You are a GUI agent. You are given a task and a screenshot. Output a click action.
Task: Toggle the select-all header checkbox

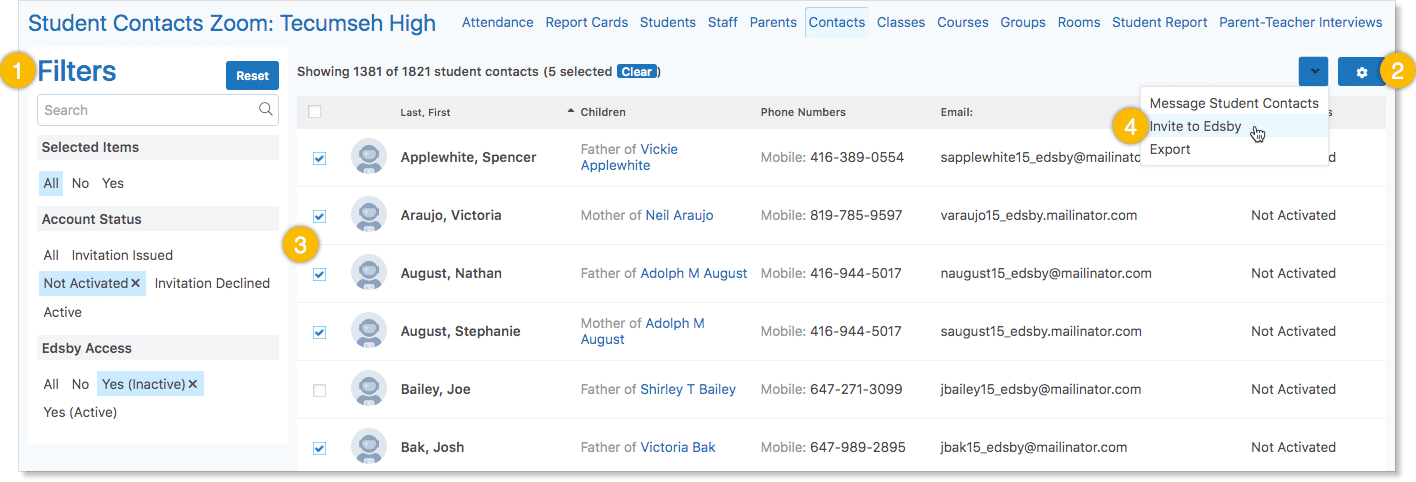click(x=314, y=112)
